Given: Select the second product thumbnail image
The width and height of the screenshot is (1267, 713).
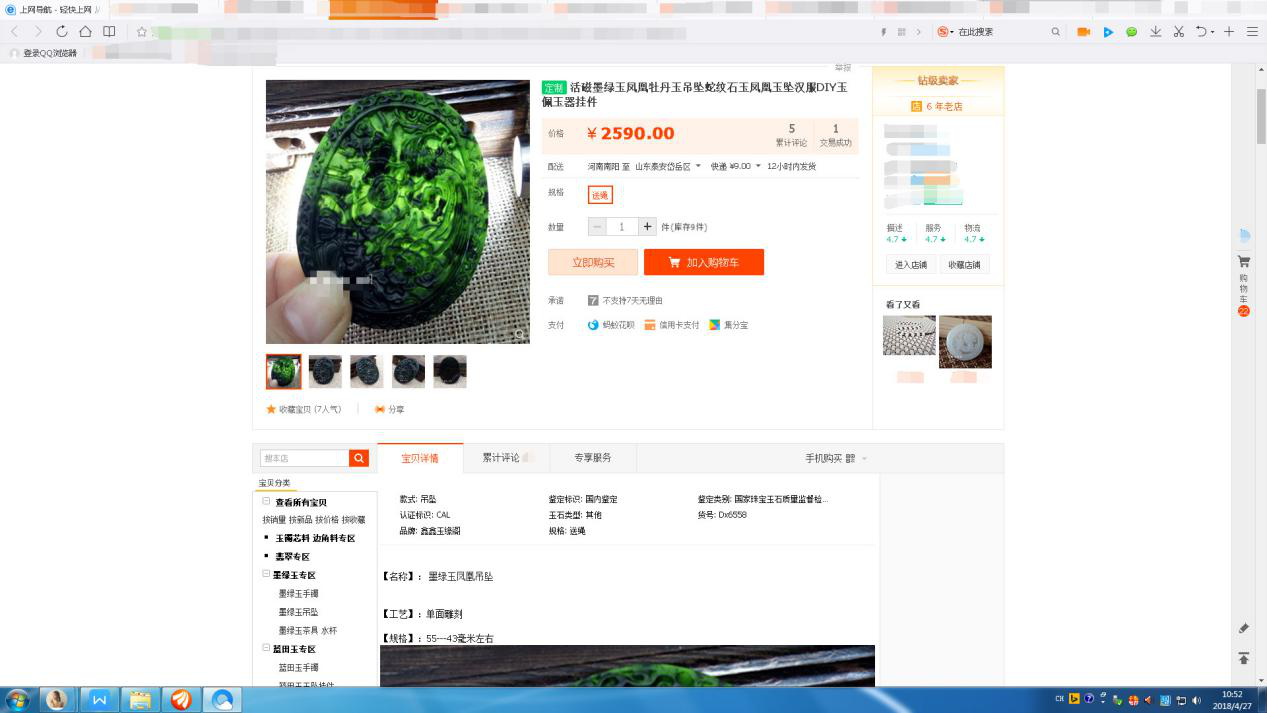Looking at the screenshot, I should pos(325,371).
